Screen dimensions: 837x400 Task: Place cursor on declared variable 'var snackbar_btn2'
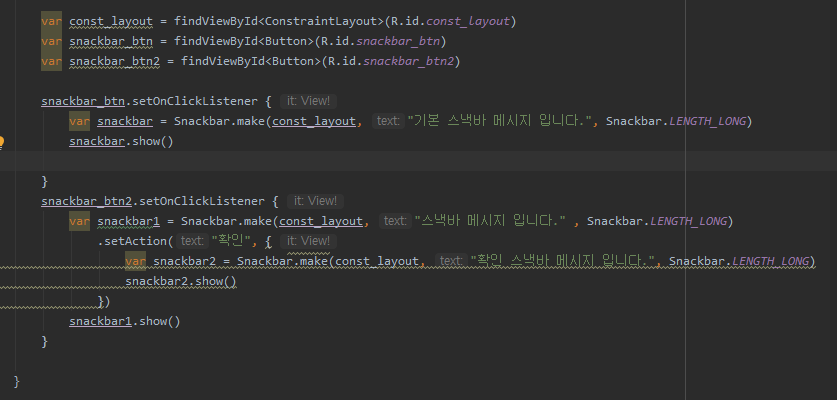coord(114,61)
